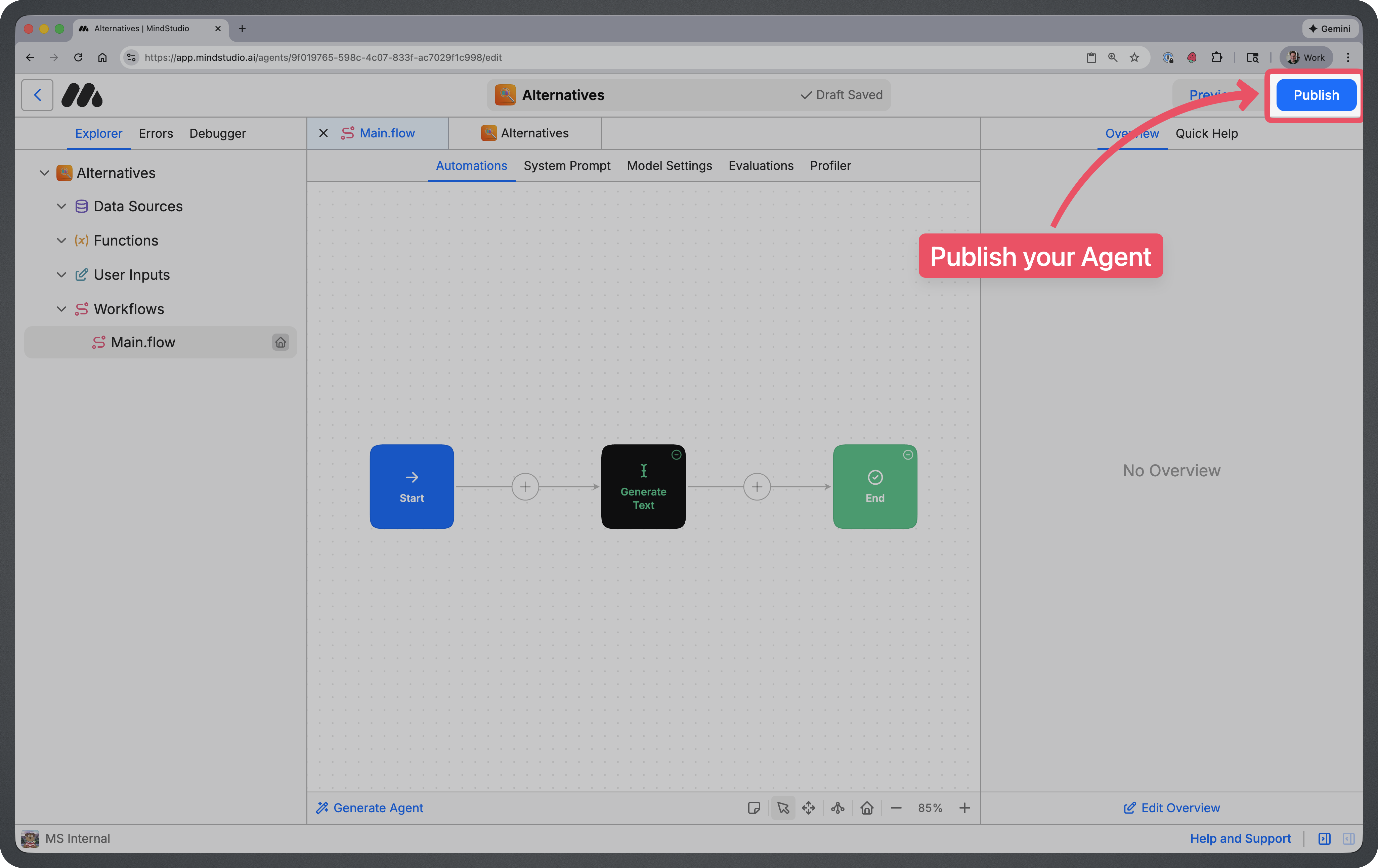The width and height of the screenshot is (1378, 868).
Task: Open the sticky note tool in the canvas toolbar
Action: [754, 808]
